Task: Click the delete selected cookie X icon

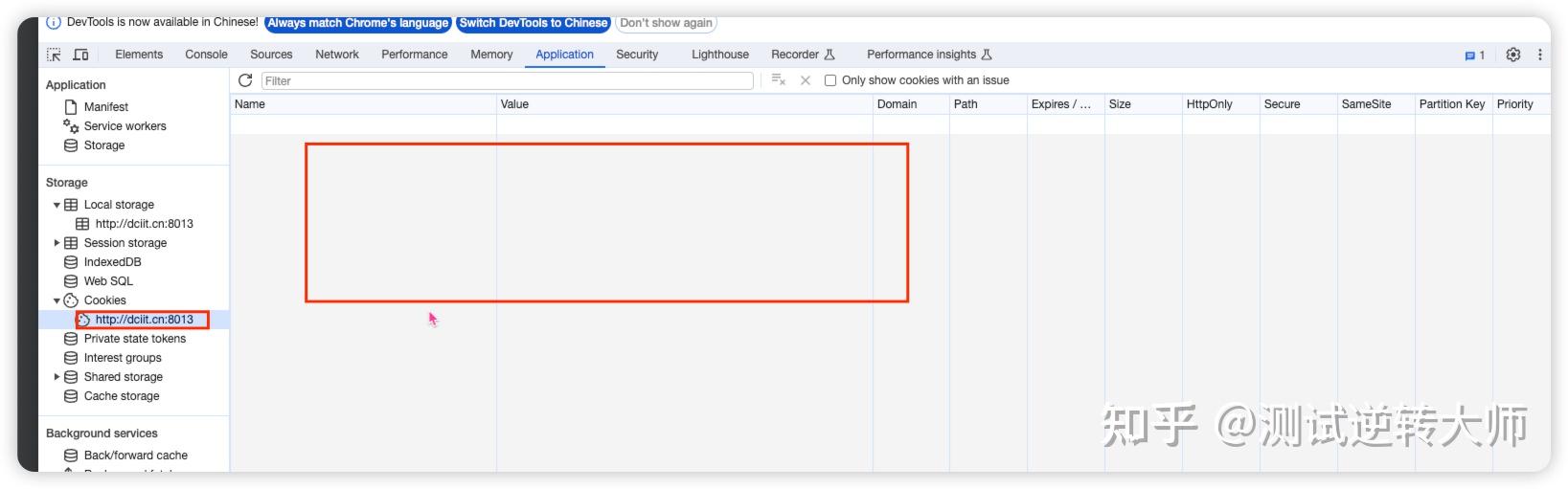Action: (806, 80)
